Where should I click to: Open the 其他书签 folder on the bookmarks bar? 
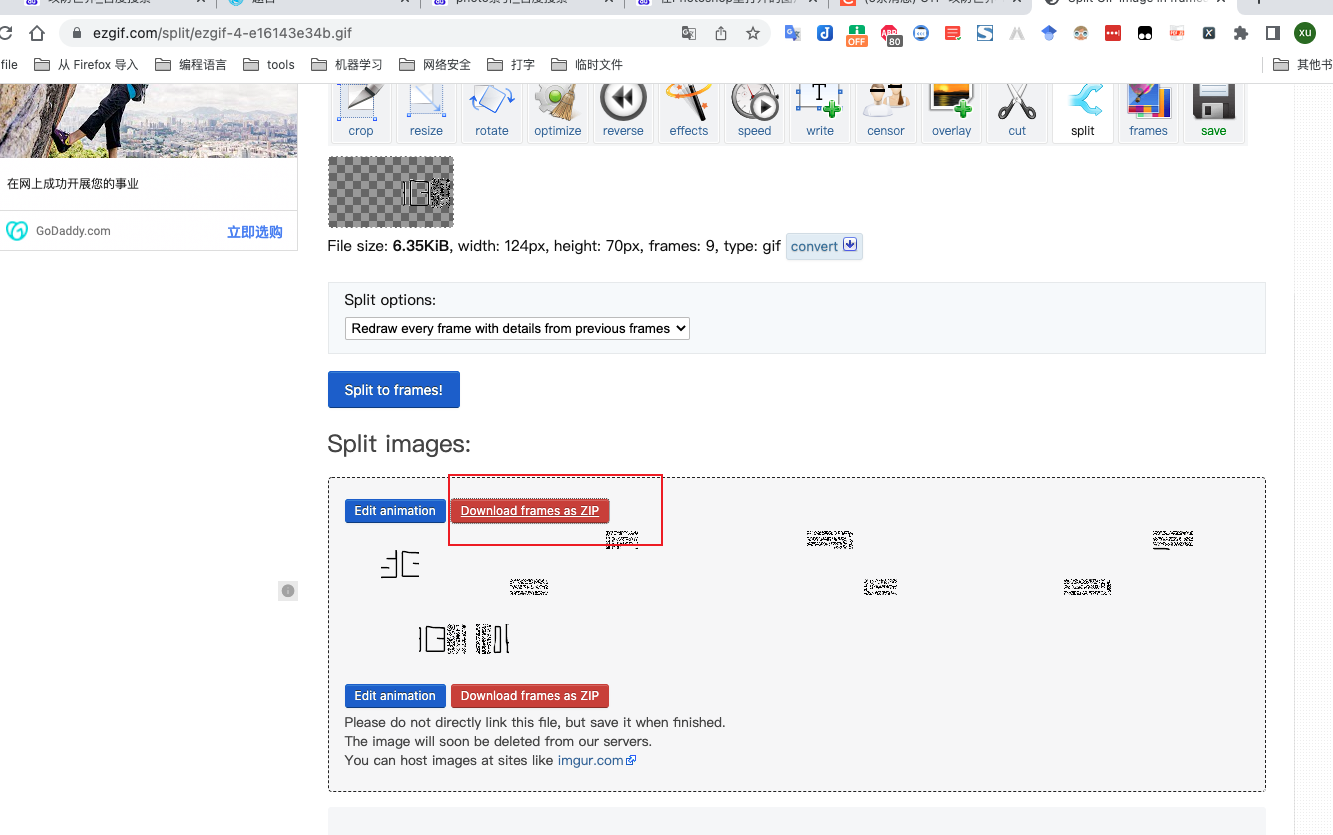point(1303,64)
